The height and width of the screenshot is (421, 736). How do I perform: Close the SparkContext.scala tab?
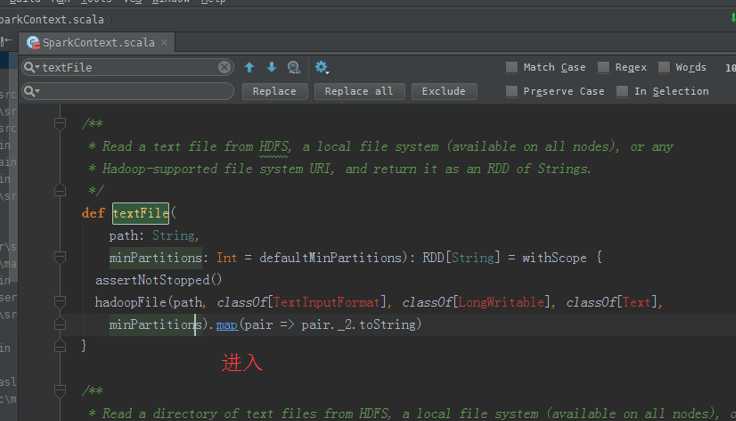(164, 43)
